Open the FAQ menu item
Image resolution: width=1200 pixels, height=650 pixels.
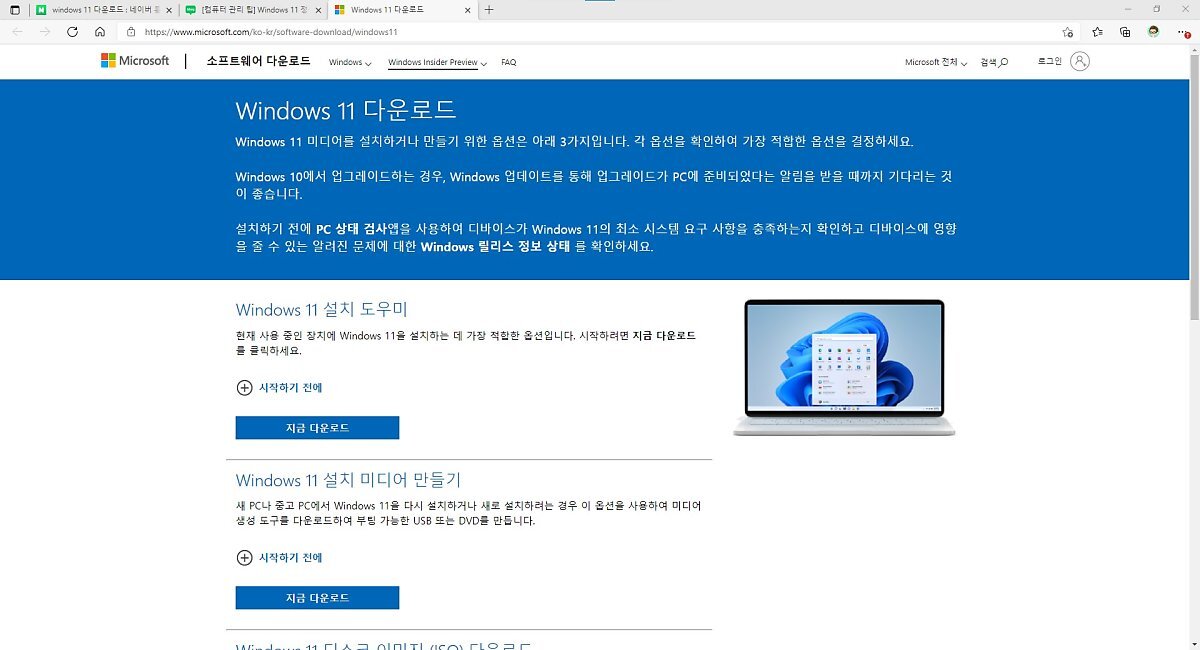pyautogui.click(x=509, y=62)
